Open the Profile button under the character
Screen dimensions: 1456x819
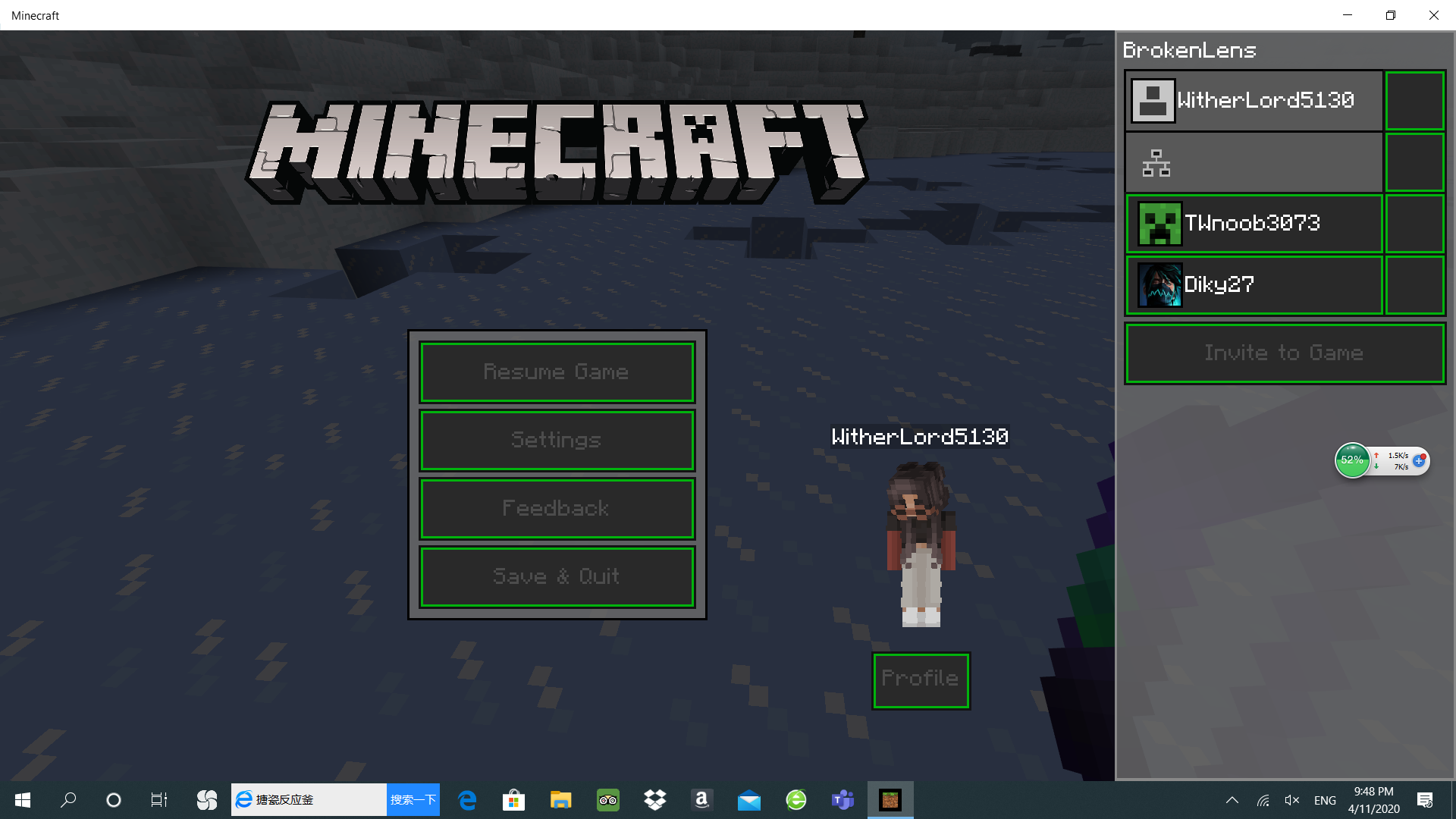[921, 680]
